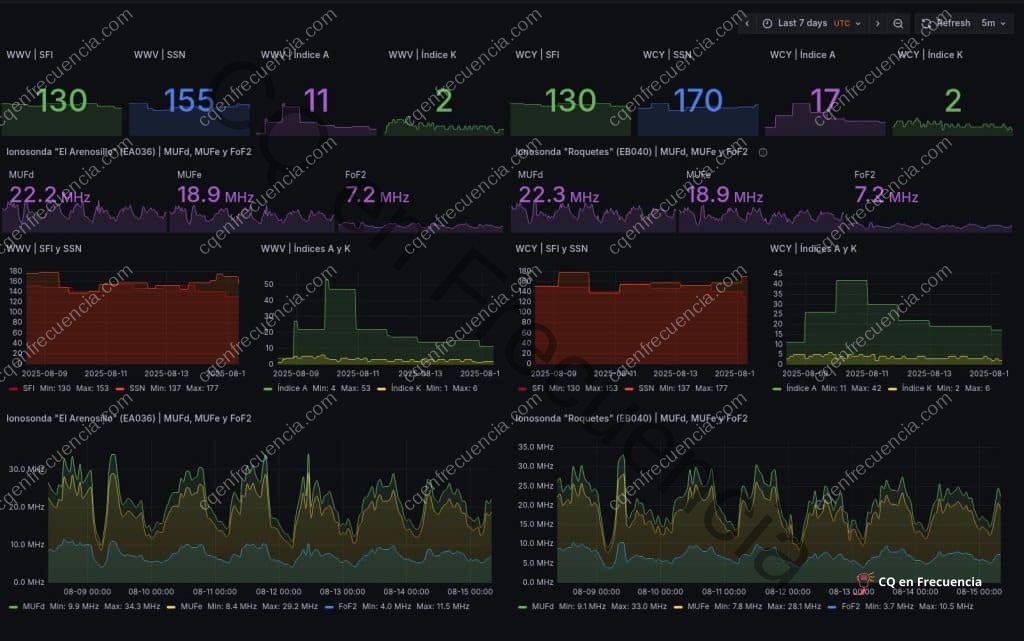This screenshot has width=1024, height=641.
Task: Click the Refresh dashboard button
Action: pos(944,23)
